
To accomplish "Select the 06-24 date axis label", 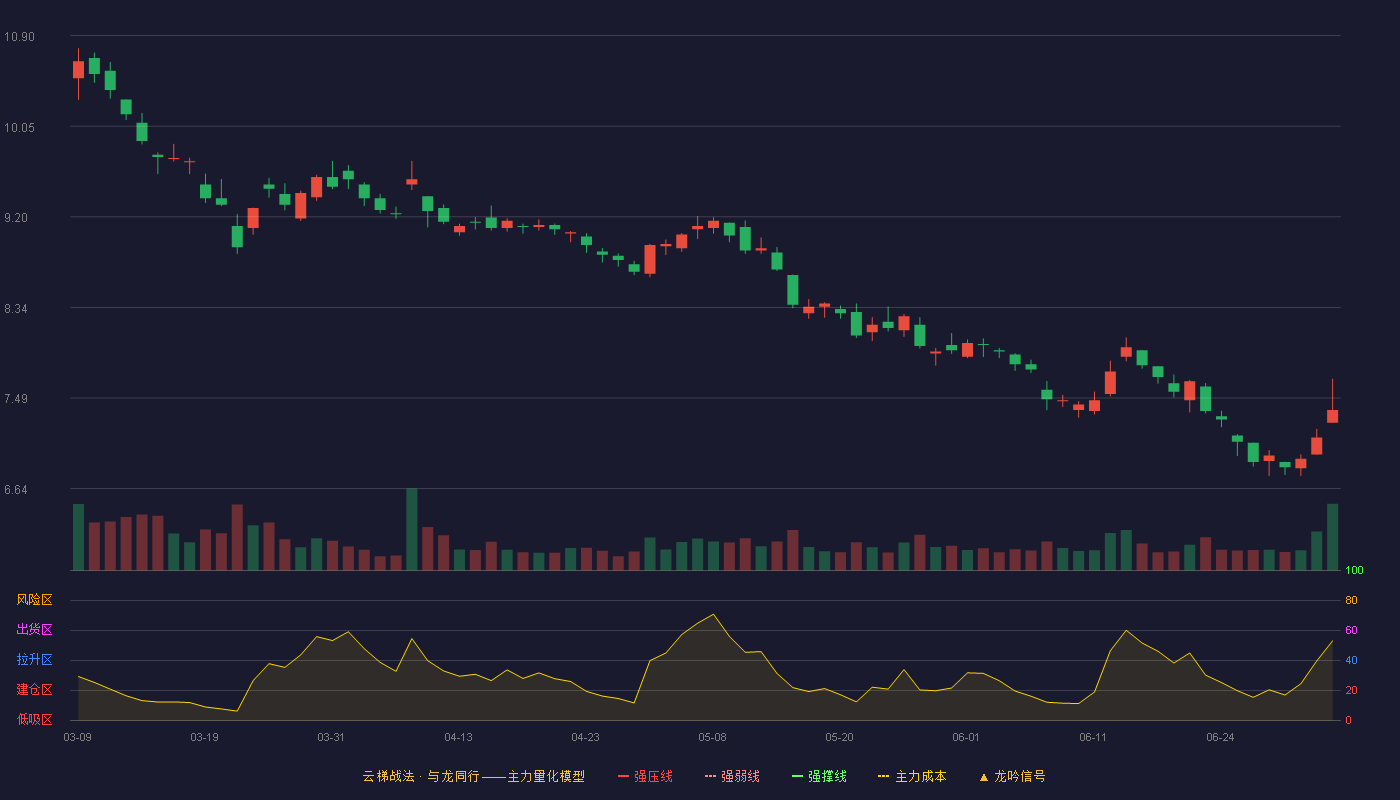I will 1220,737.
